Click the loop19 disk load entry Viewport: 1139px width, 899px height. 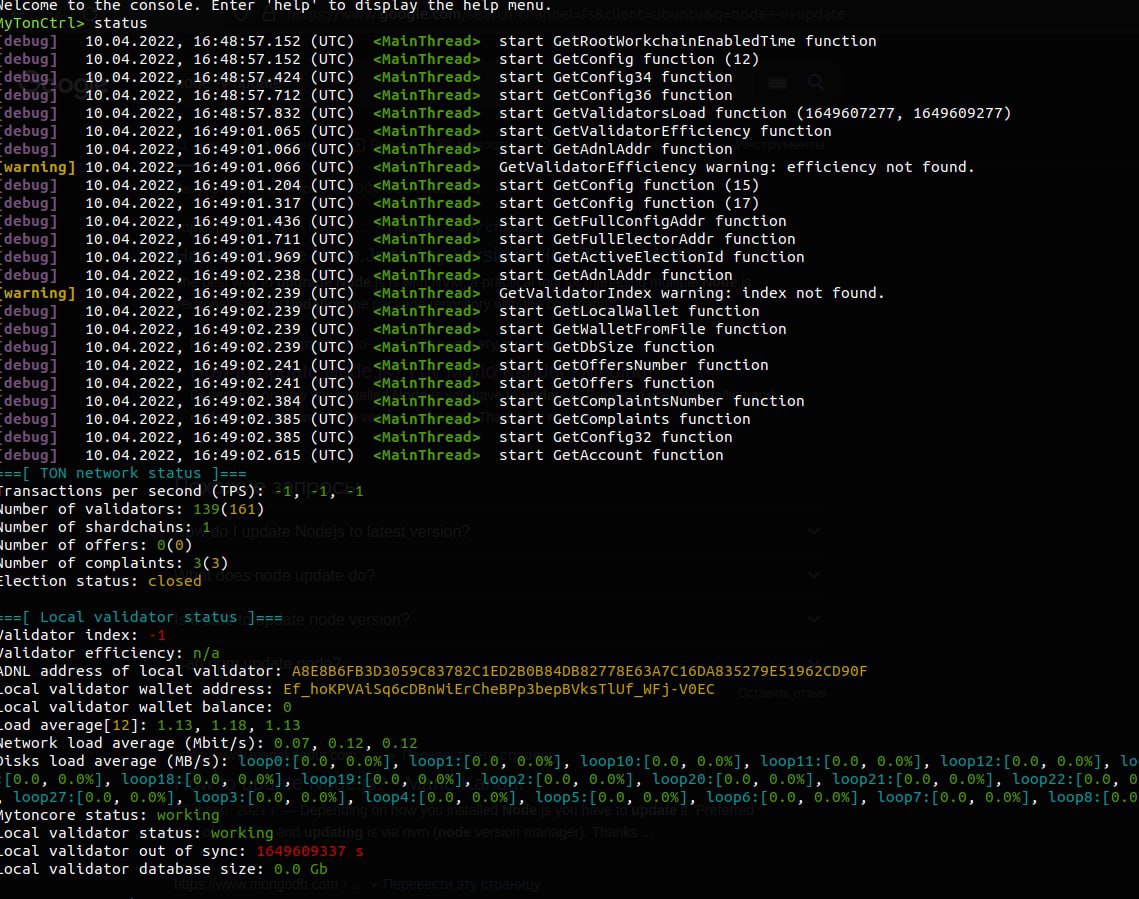coord(382,779)
